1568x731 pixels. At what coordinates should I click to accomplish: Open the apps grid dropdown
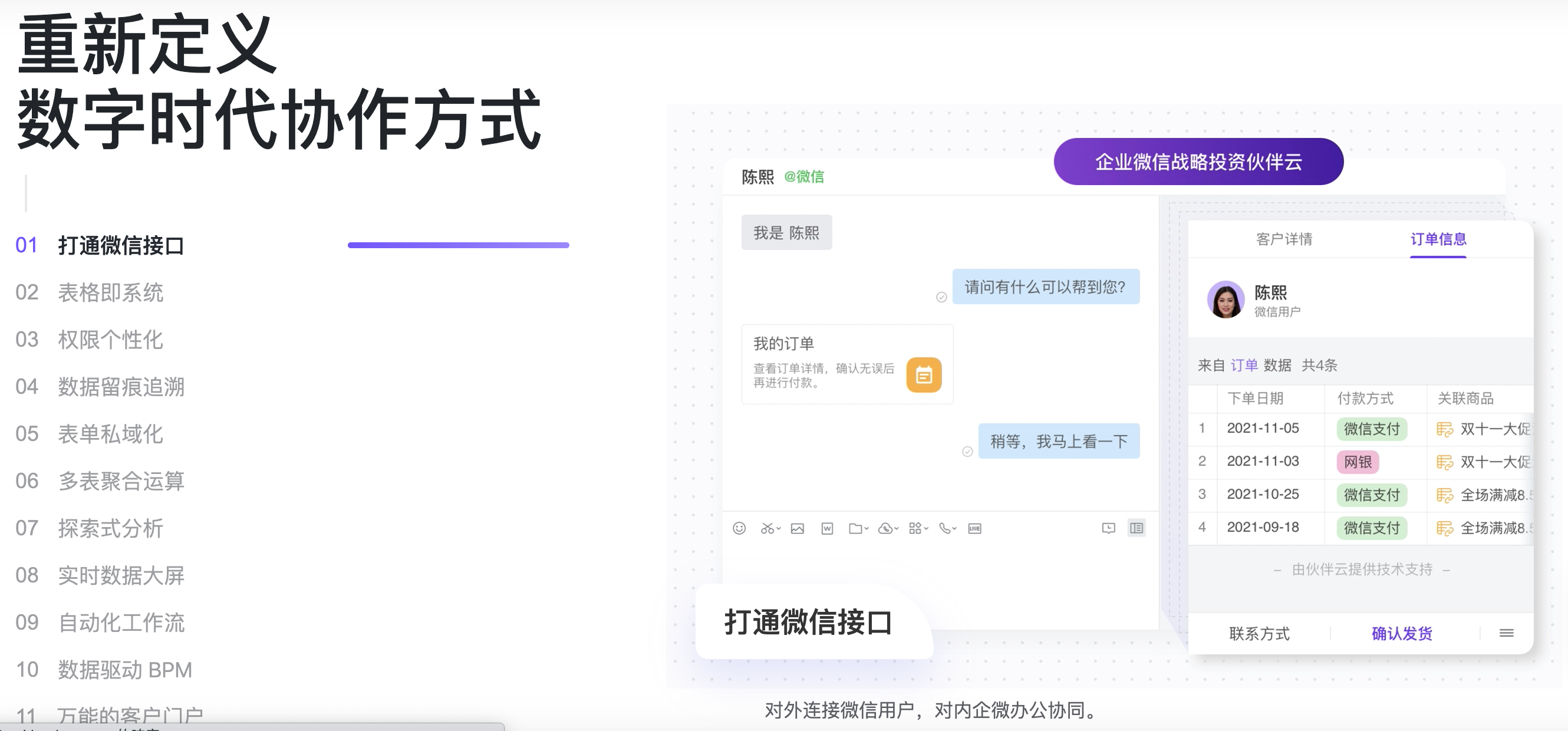[x=918, y=528]
